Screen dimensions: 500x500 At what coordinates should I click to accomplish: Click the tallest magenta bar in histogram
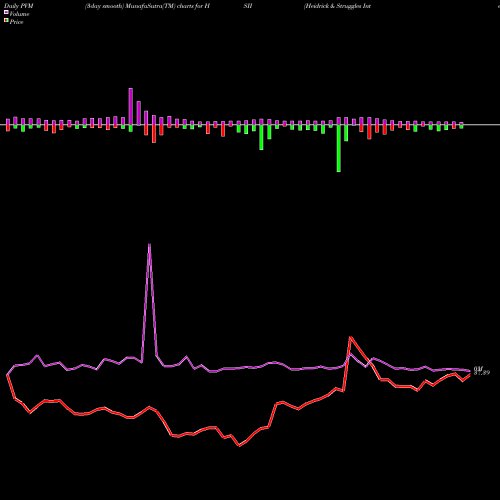click(x=131, y=107)
